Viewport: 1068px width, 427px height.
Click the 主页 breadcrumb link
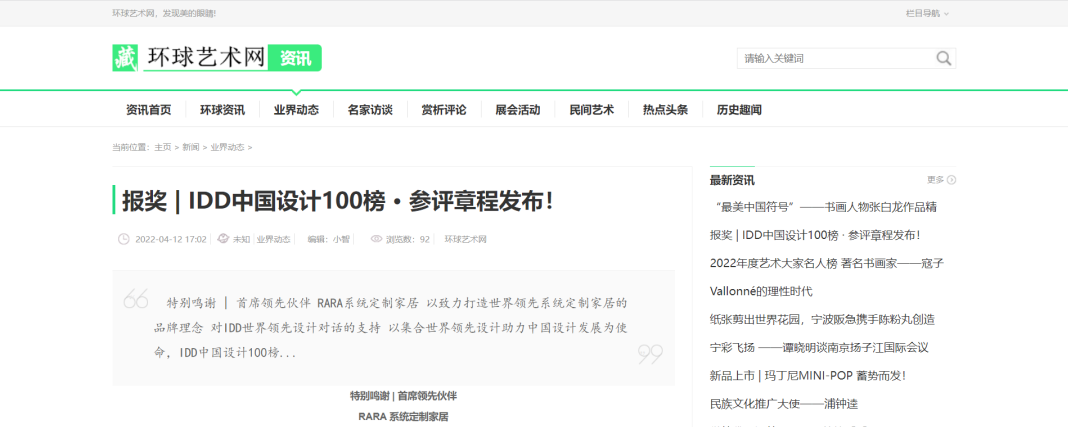(163, 147)
